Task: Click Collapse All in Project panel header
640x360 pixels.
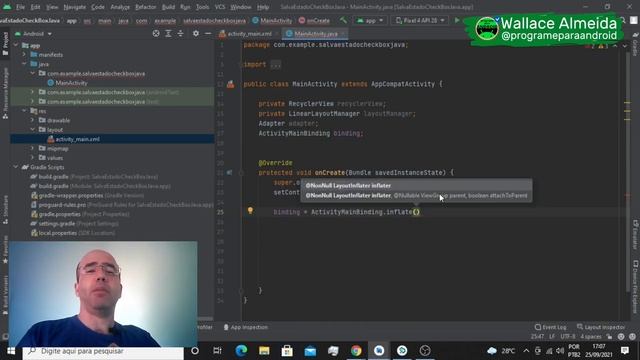Action: [x=180, y=33]
